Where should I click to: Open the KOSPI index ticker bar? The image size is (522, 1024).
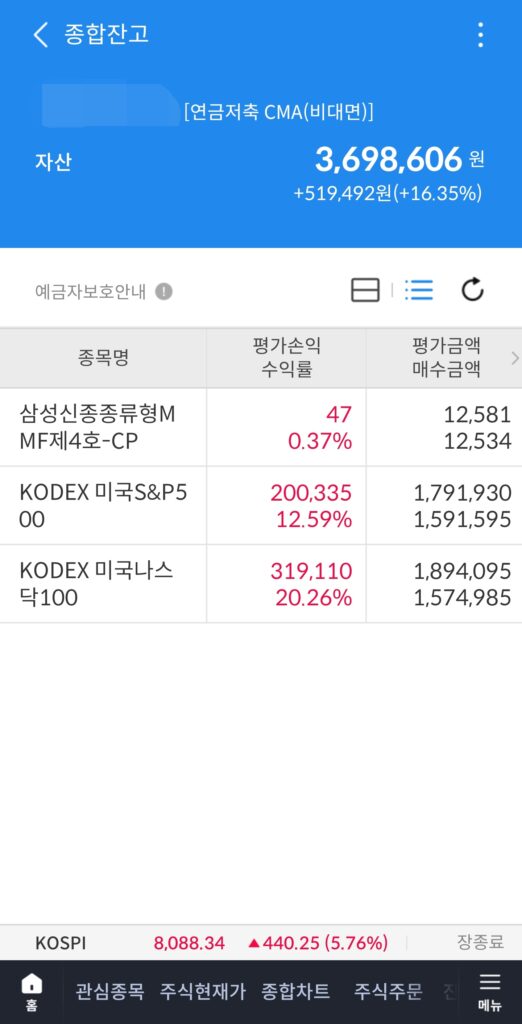[x=261, y=943]
